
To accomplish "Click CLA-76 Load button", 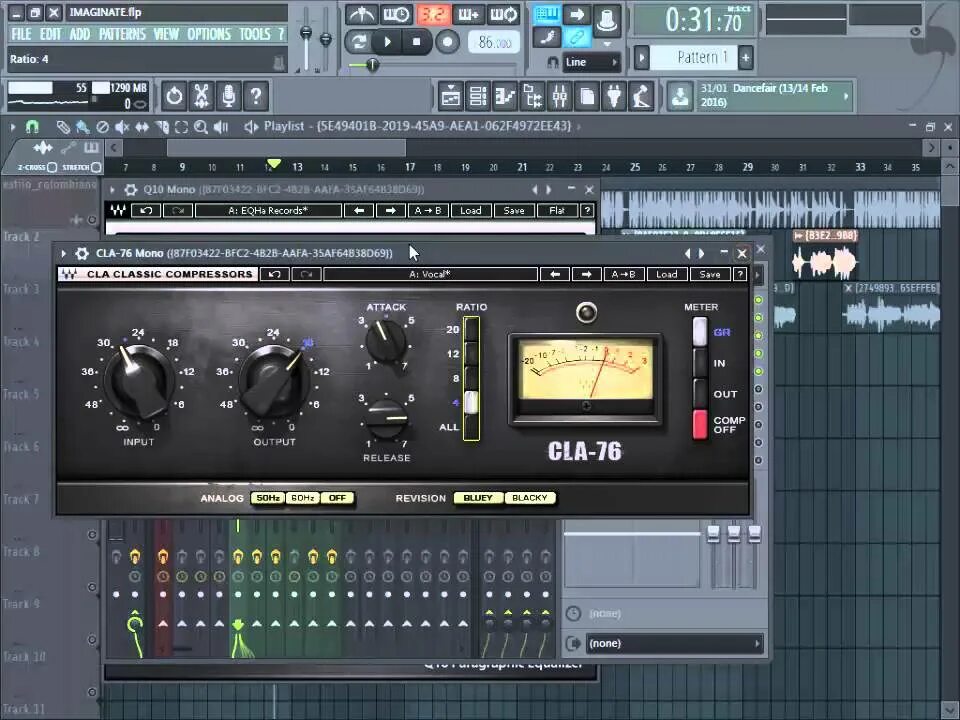I will (x=667, y=274).
